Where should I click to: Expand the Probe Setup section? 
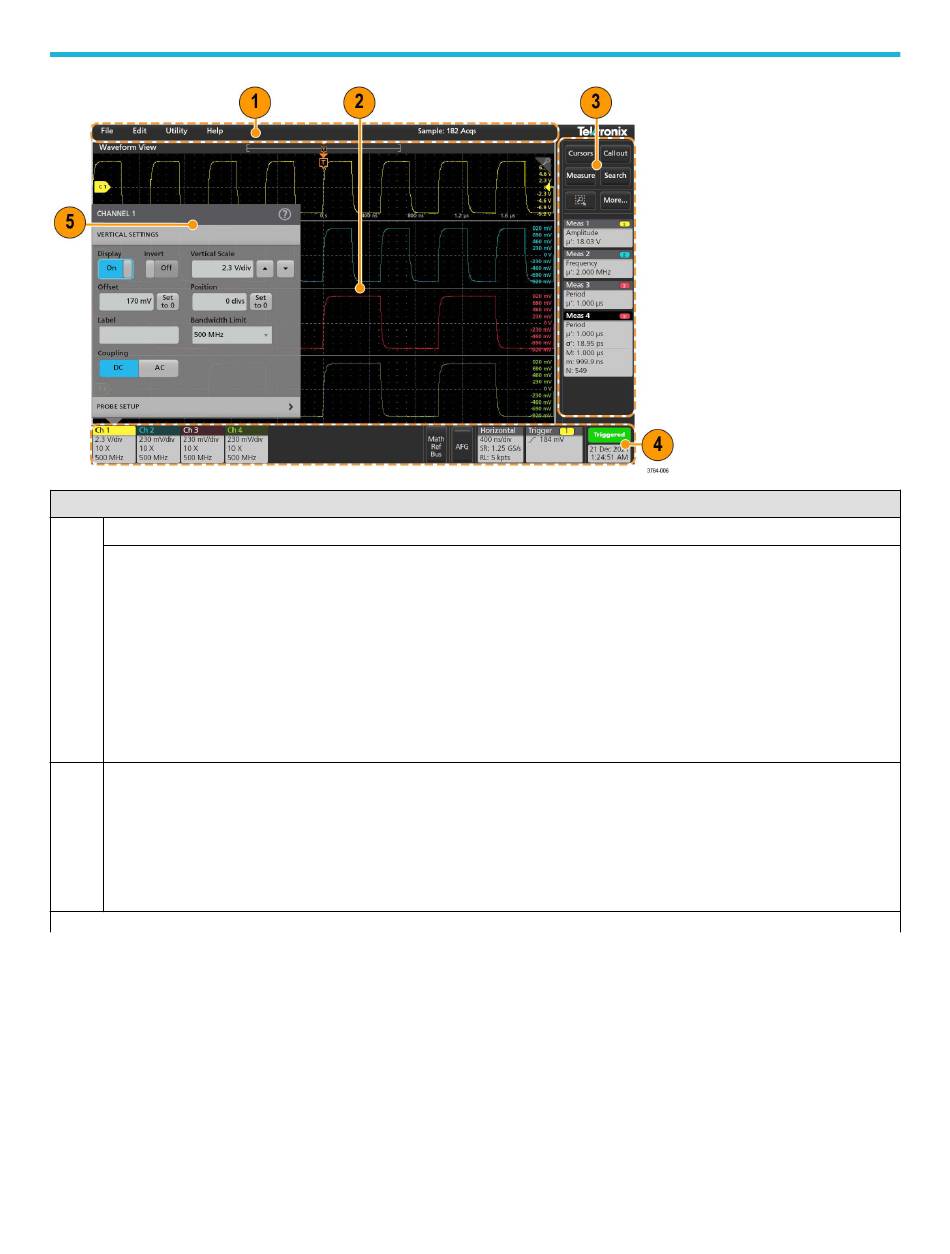pyautogui.click(x=196, y=407)
